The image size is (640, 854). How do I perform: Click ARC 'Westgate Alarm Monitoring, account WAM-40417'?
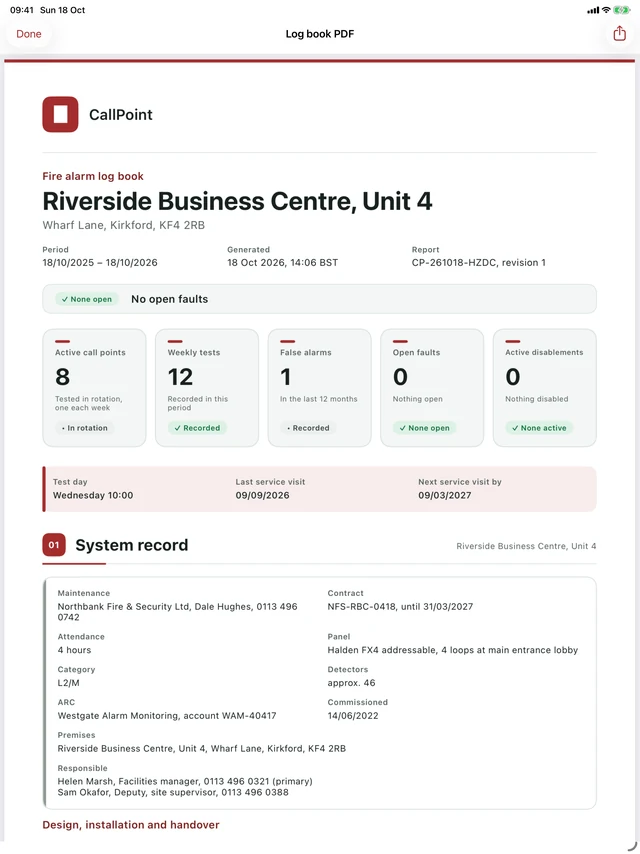167,716
